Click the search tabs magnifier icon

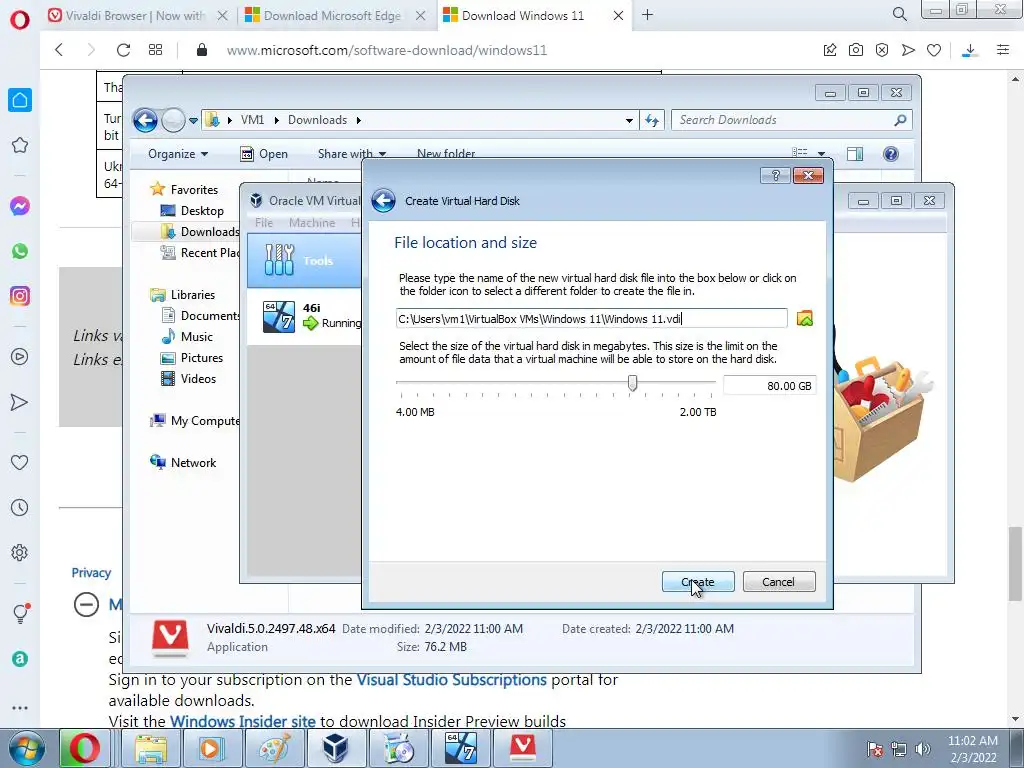click(899, 14)
